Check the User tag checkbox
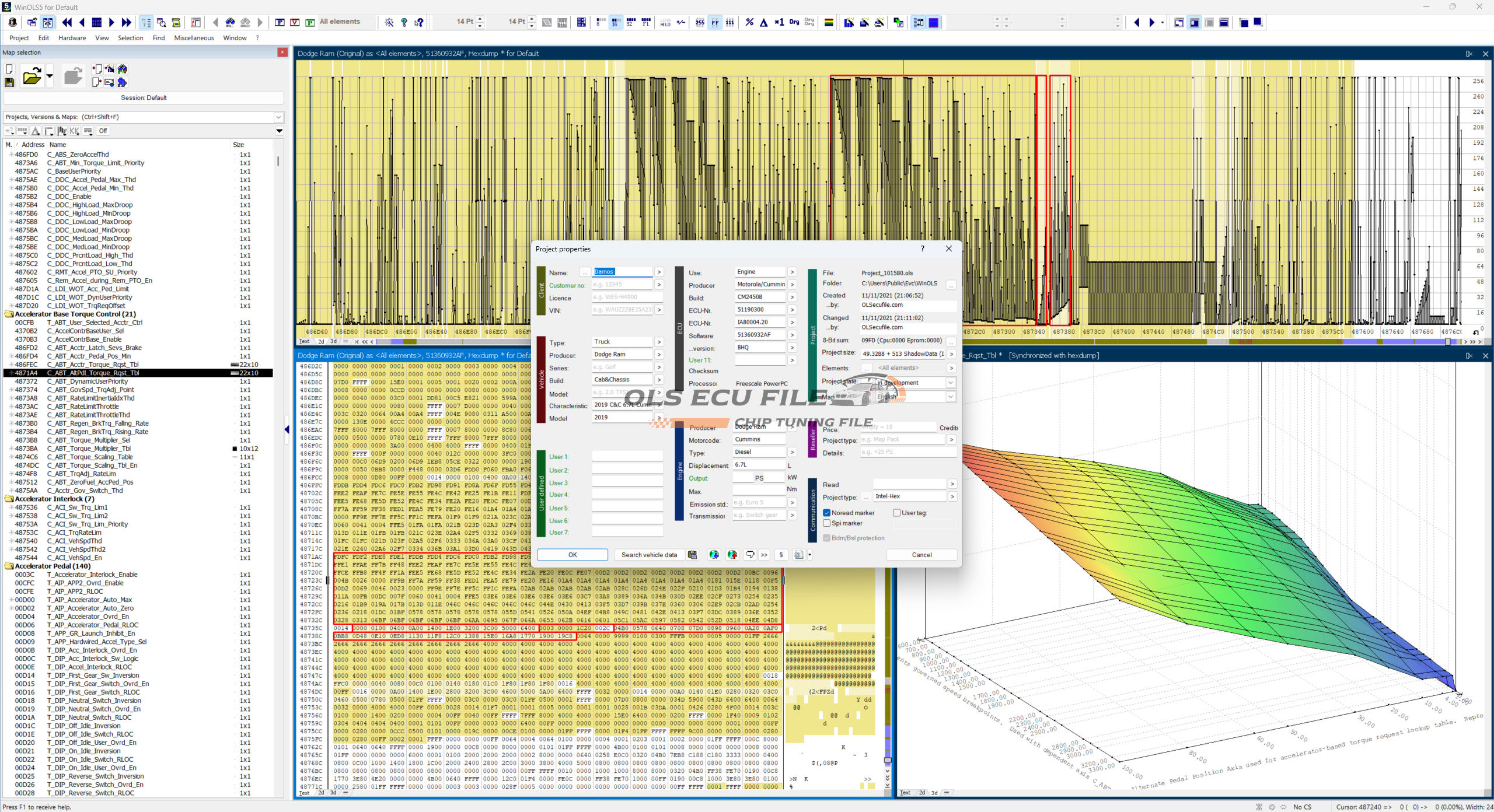Viewport: 1494px width, 812px height. [896, 513]
